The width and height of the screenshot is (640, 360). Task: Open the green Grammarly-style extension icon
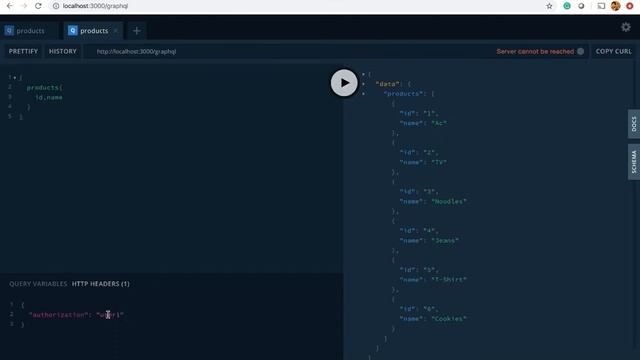click(567, 6)
